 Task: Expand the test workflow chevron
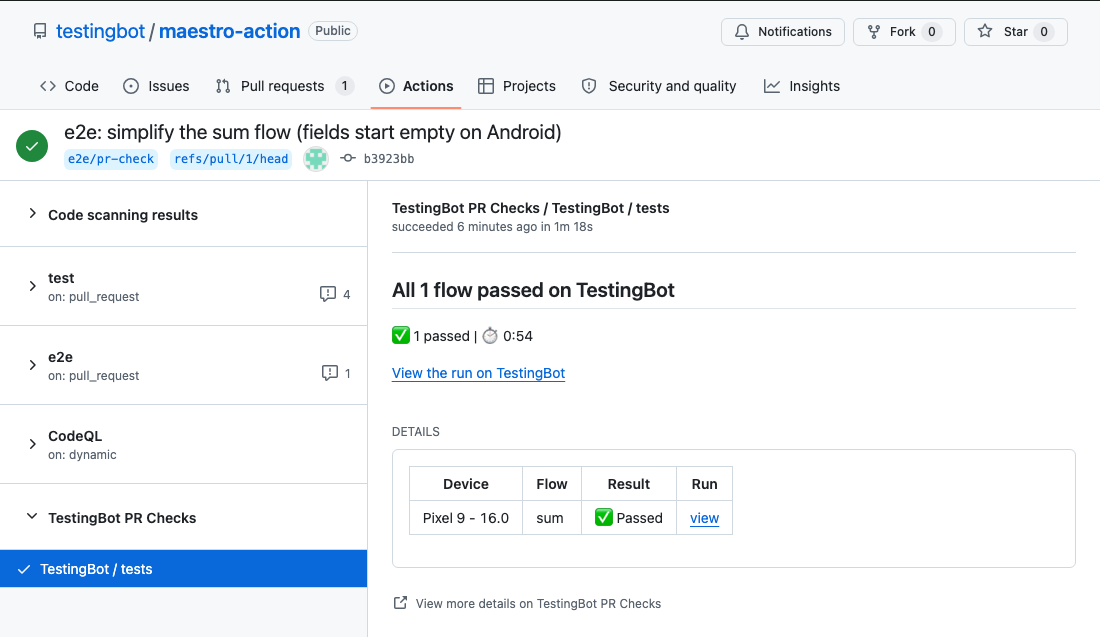click(32, 286)
